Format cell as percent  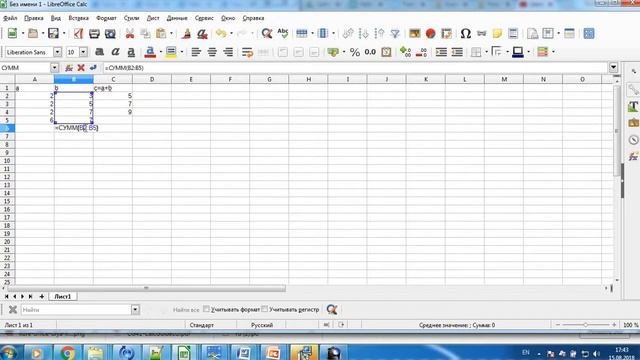[x=355, y=52]
